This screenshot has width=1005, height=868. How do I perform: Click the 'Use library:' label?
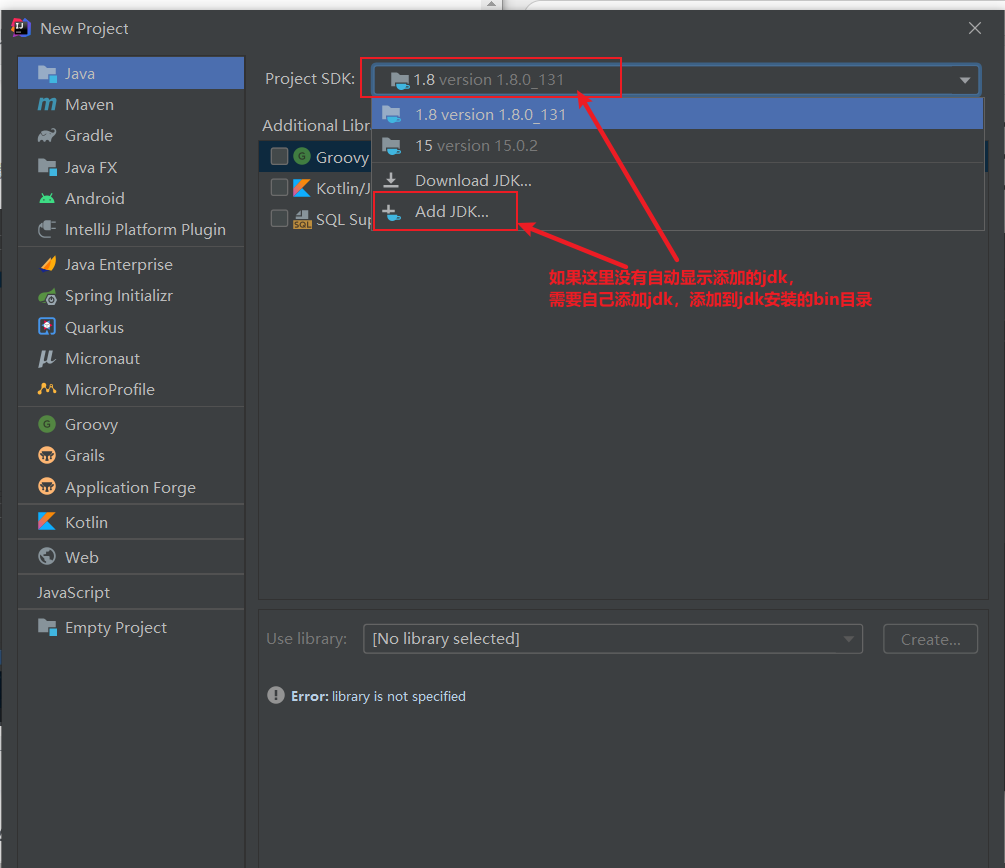point(306,638)
